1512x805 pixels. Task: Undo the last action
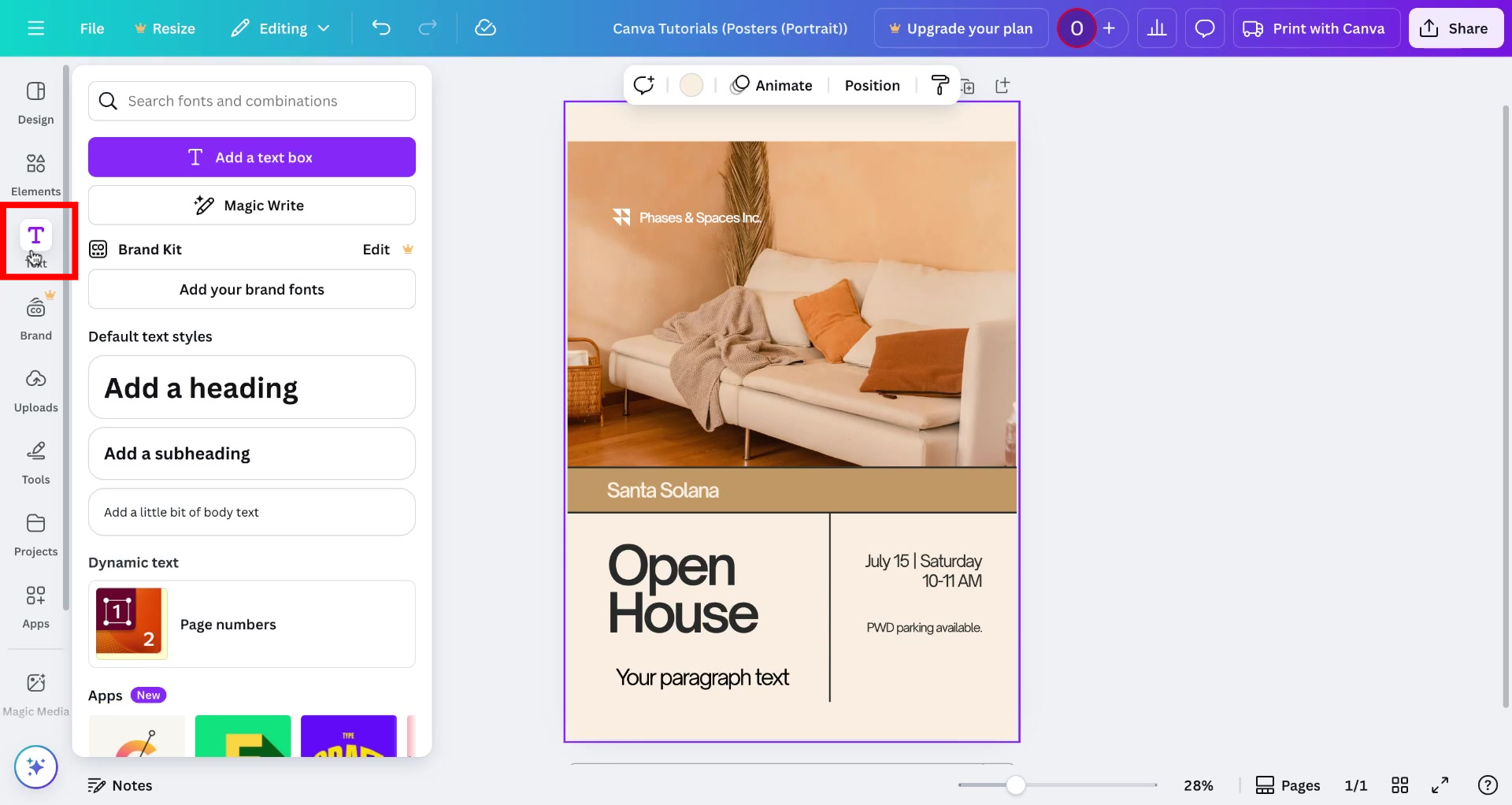coord(381,28)
